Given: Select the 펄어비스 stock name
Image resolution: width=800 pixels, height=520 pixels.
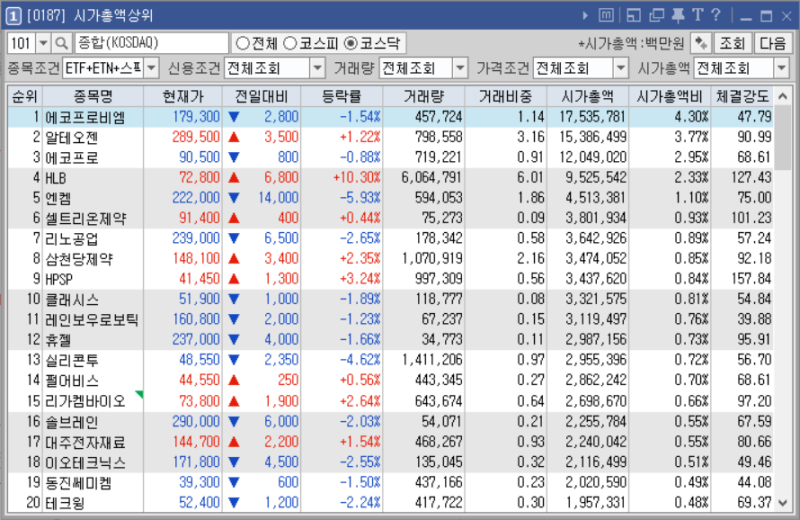Looking at the screenshot, I should click(x=71, y=381).
